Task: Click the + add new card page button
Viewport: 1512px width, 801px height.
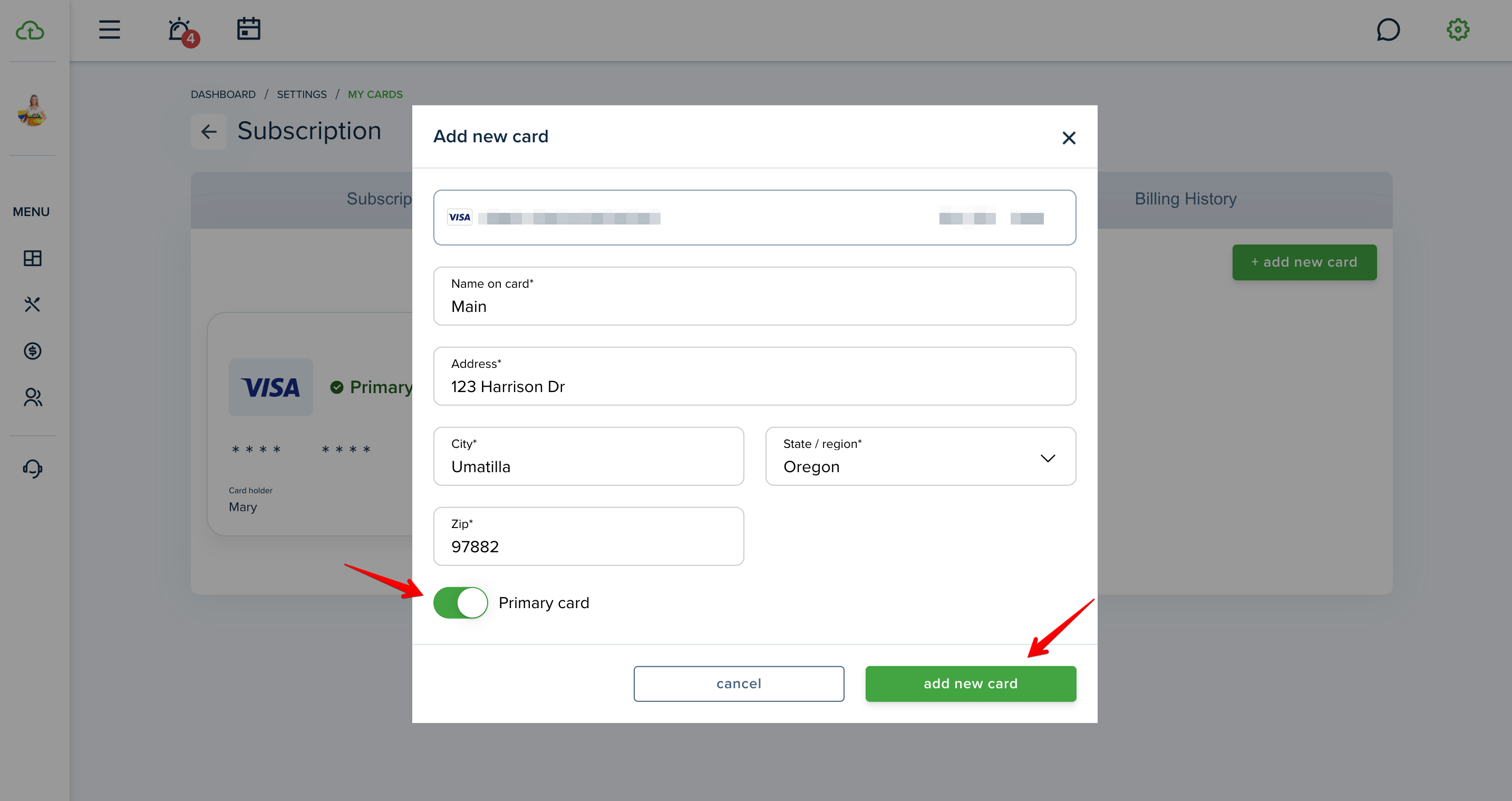Action: click(x=1304, y=262)
